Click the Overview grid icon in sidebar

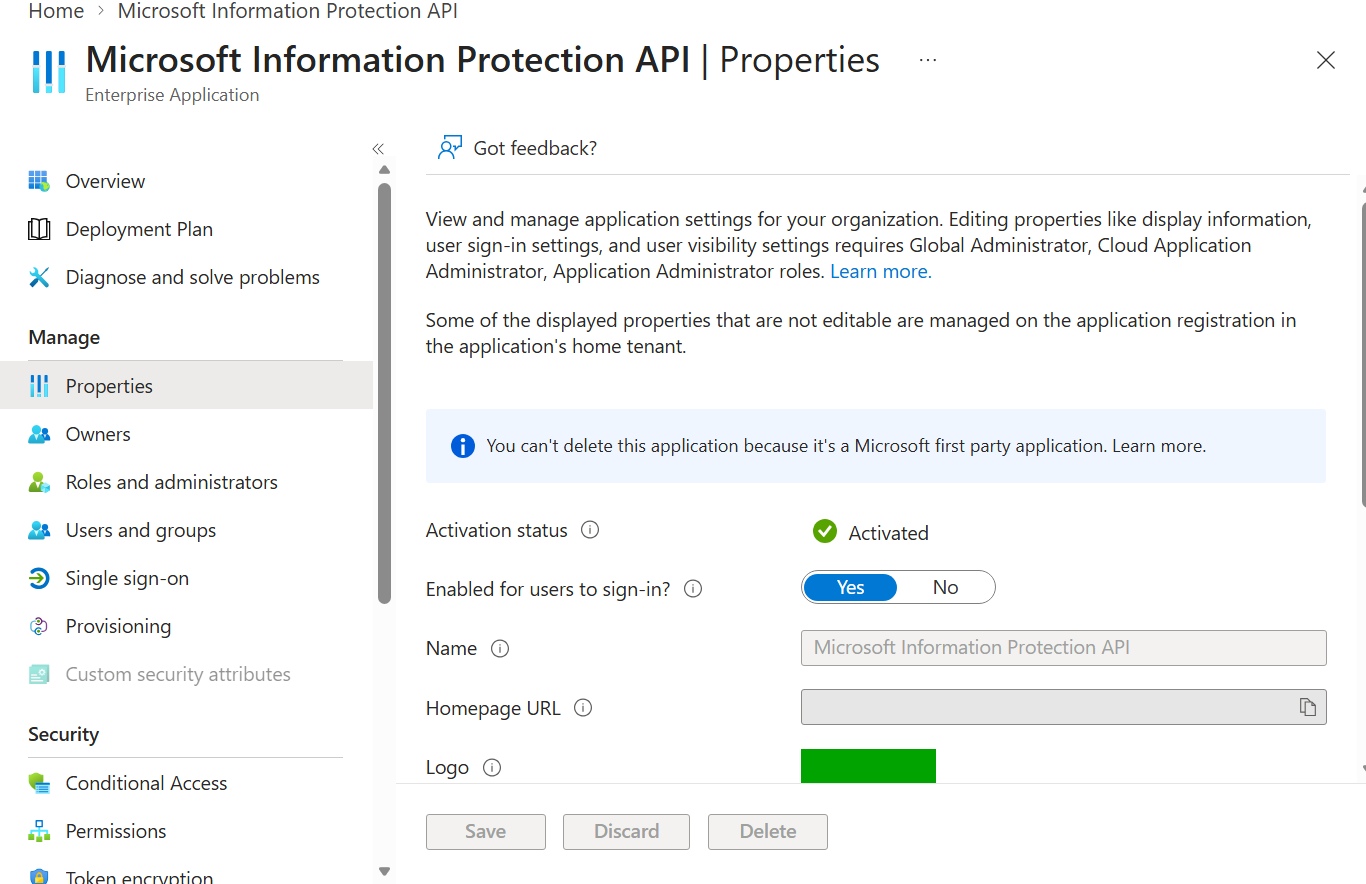click(39, 181)
